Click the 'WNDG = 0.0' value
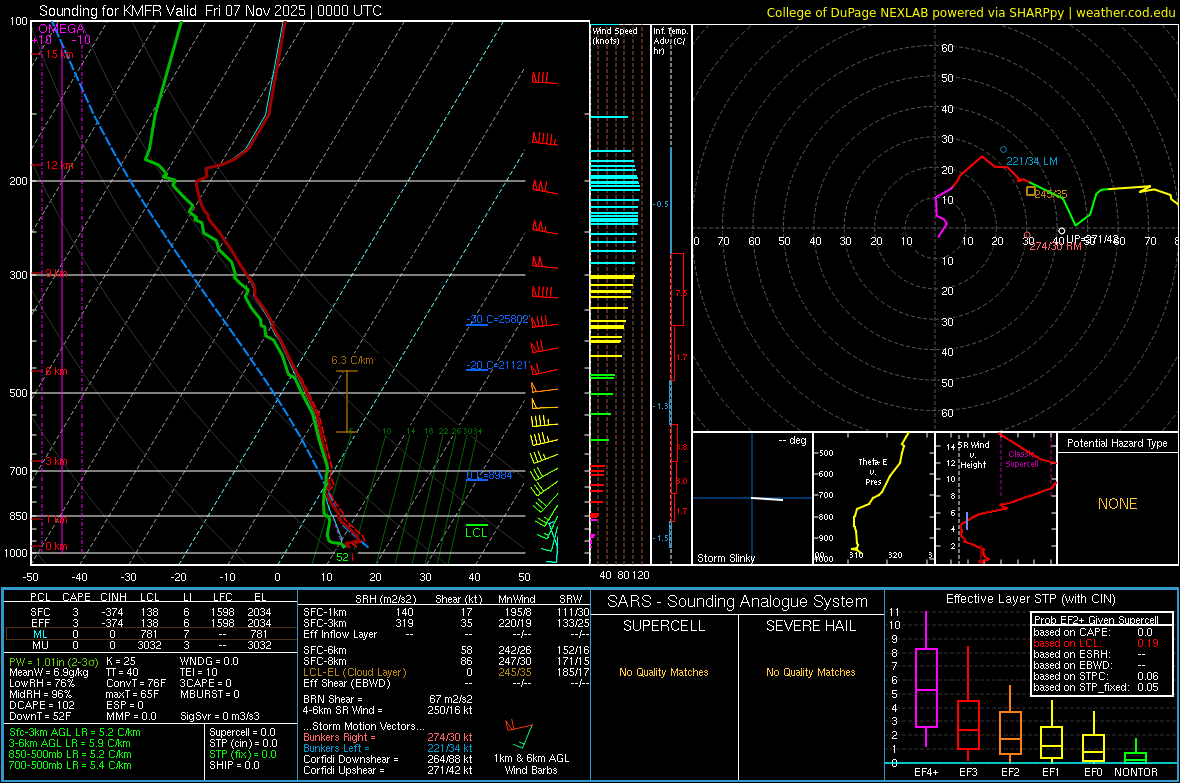Viewport: 1180px width, 783px height. point(209,661)
